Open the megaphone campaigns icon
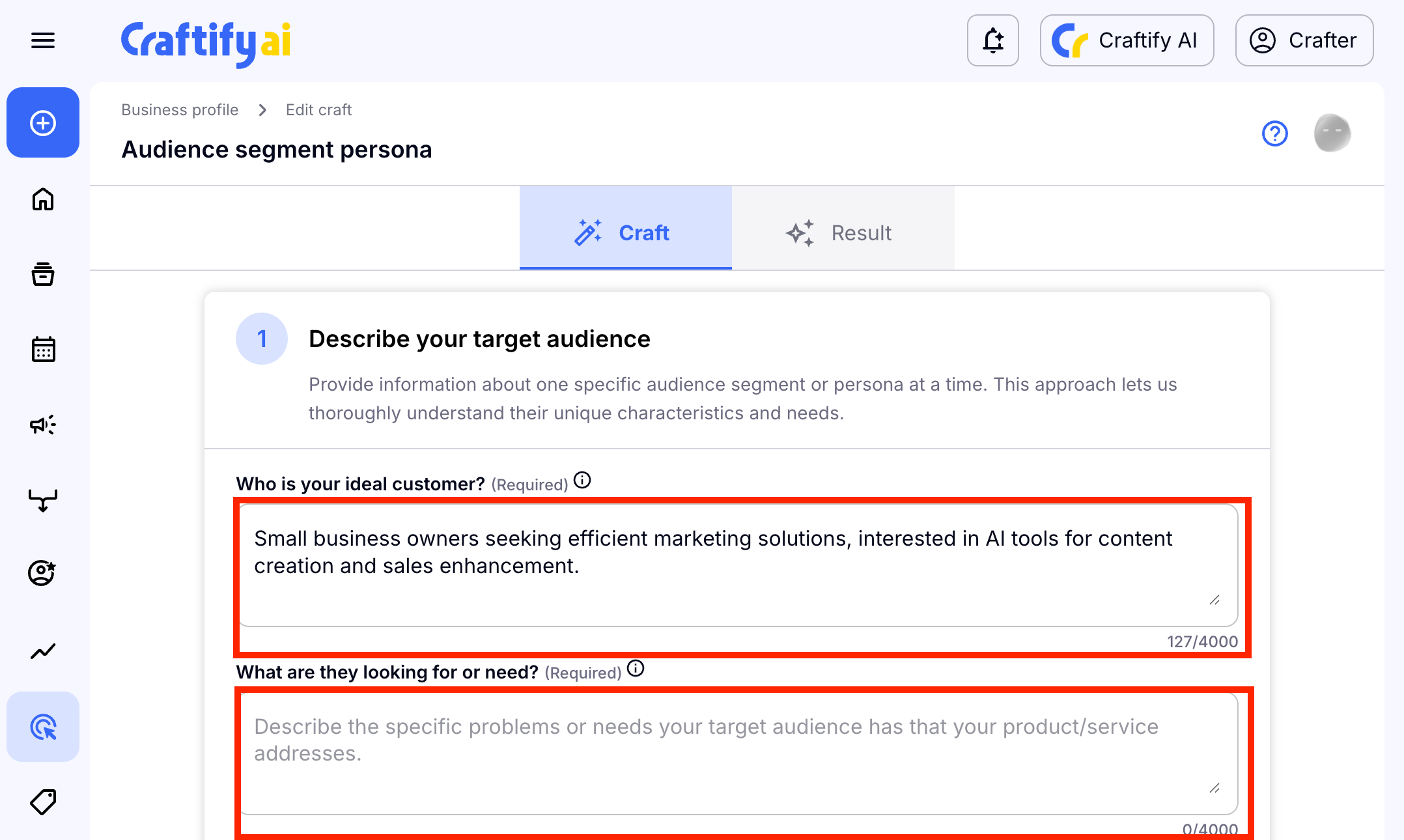This screenshot has height=840, width=1404. [43, 425]
